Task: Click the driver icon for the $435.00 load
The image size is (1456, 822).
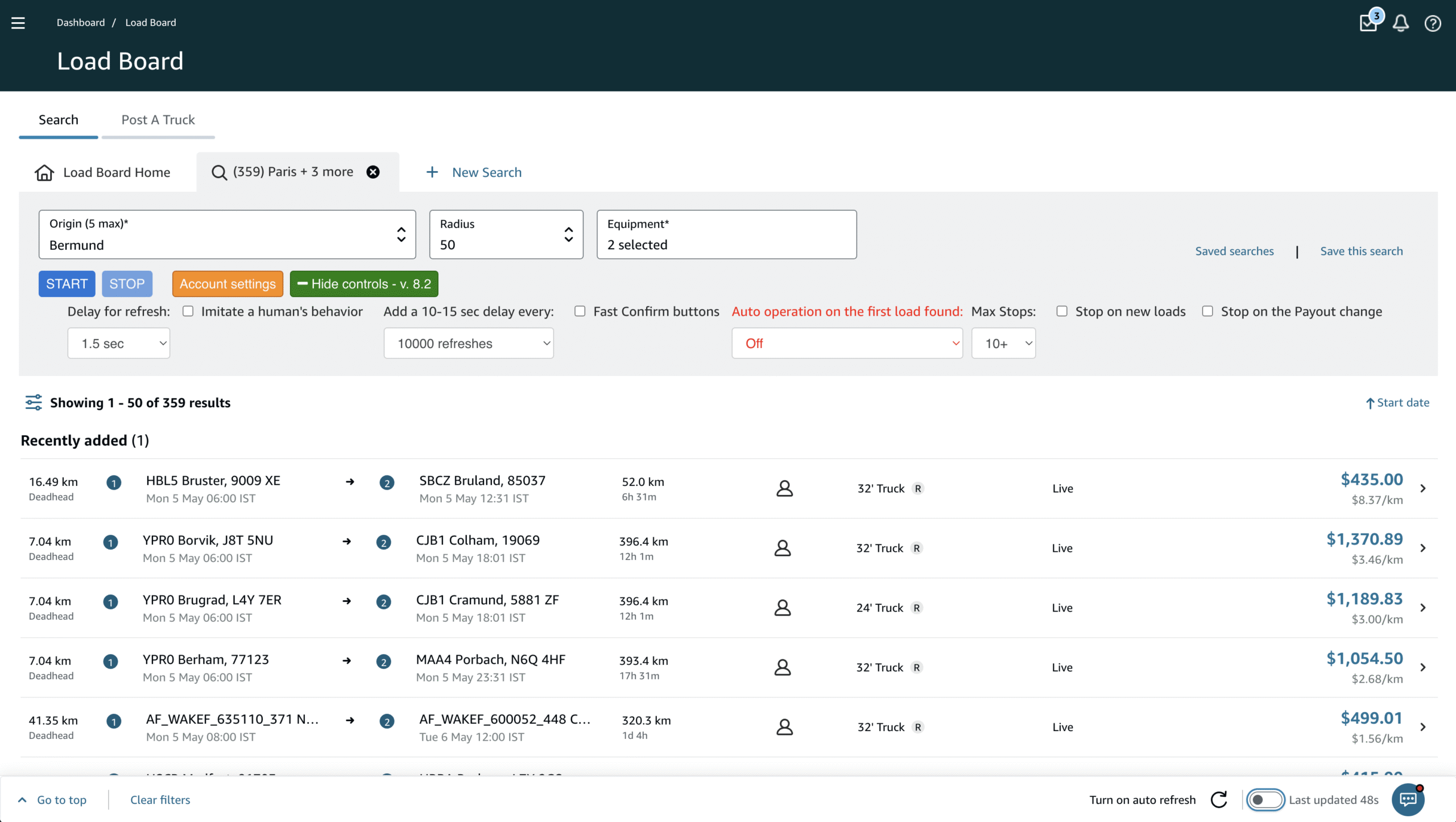Action: (x=784, y=488)
